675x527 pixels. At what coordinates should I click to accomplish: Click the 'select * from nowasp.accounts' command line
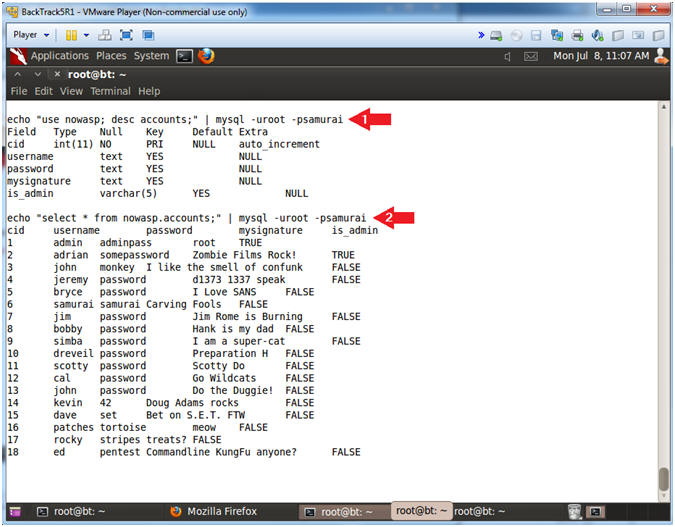coord(186,218)
